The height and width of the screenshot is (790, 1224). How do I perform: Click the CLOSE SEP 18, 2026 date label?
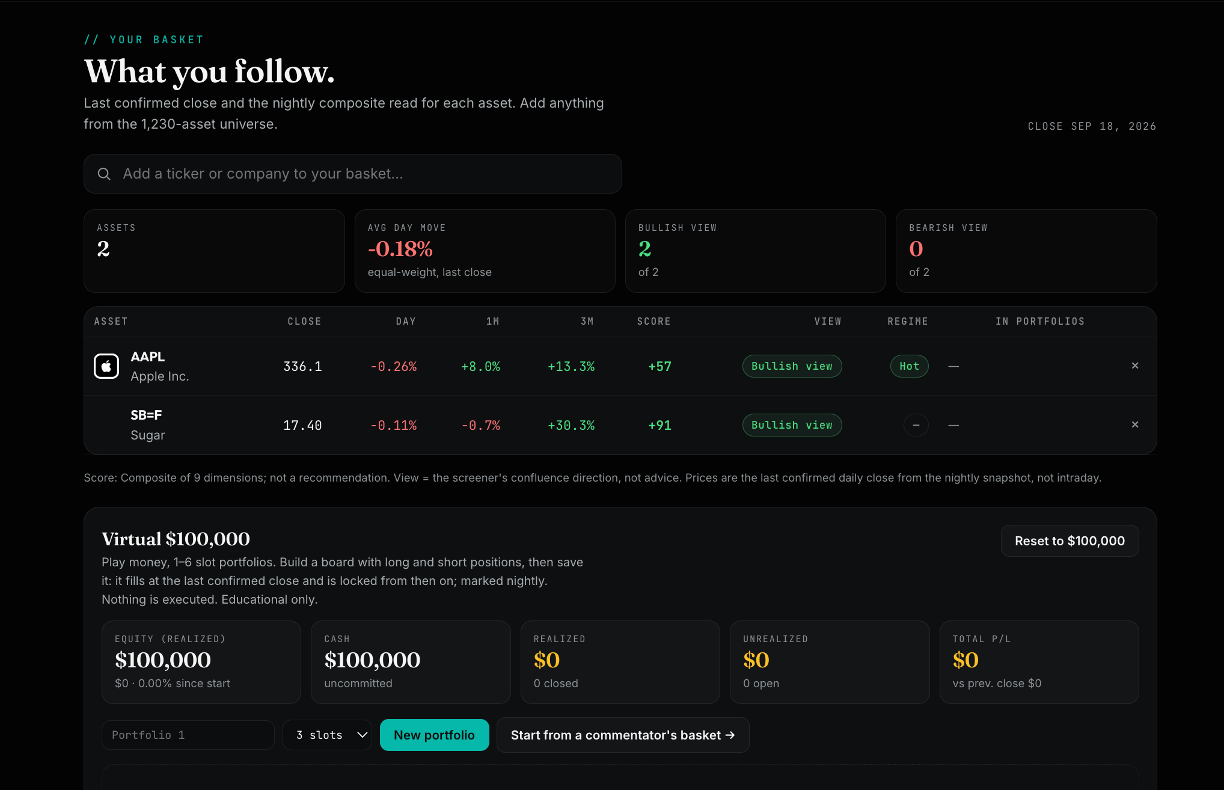1092,127
